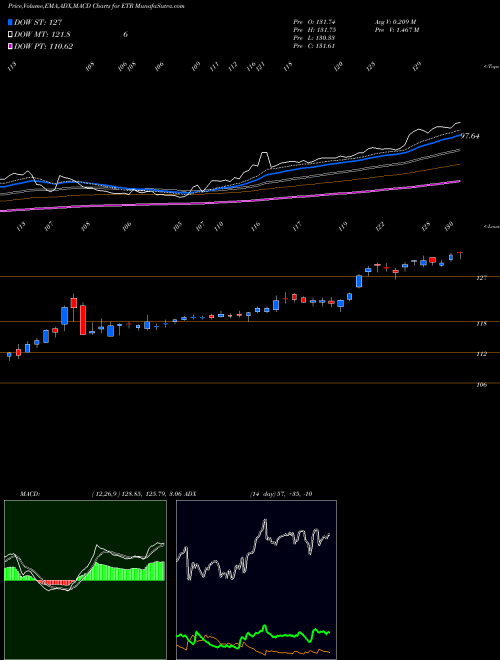Click the 'Pre C: 131.61' close value

[314, 46]
